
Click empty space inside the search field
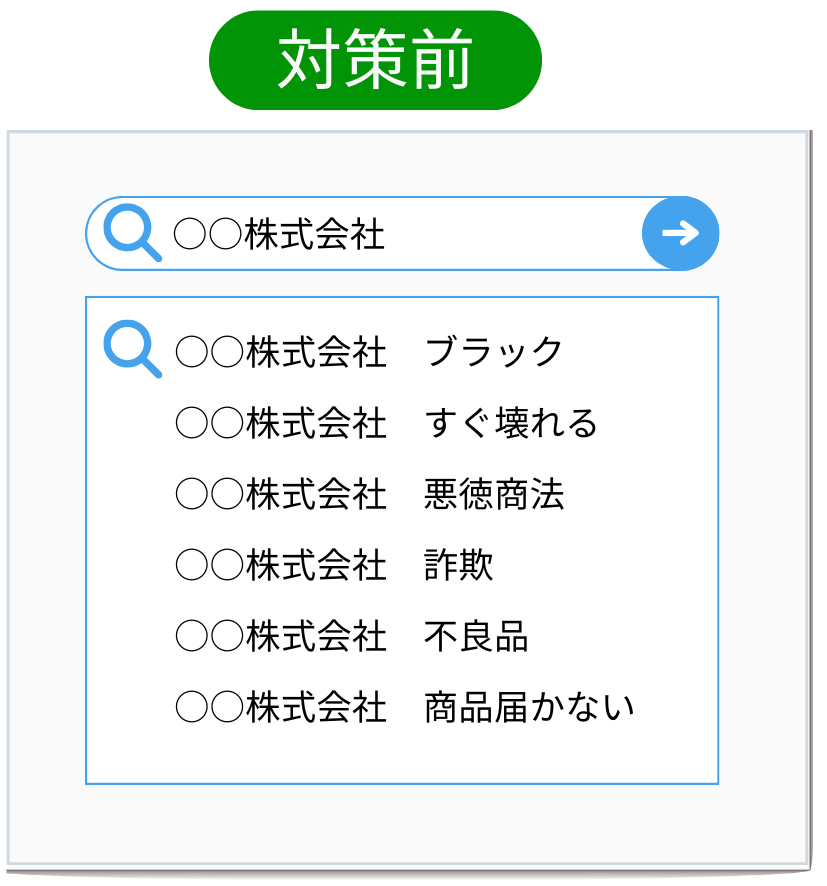(x=510, y=235)
